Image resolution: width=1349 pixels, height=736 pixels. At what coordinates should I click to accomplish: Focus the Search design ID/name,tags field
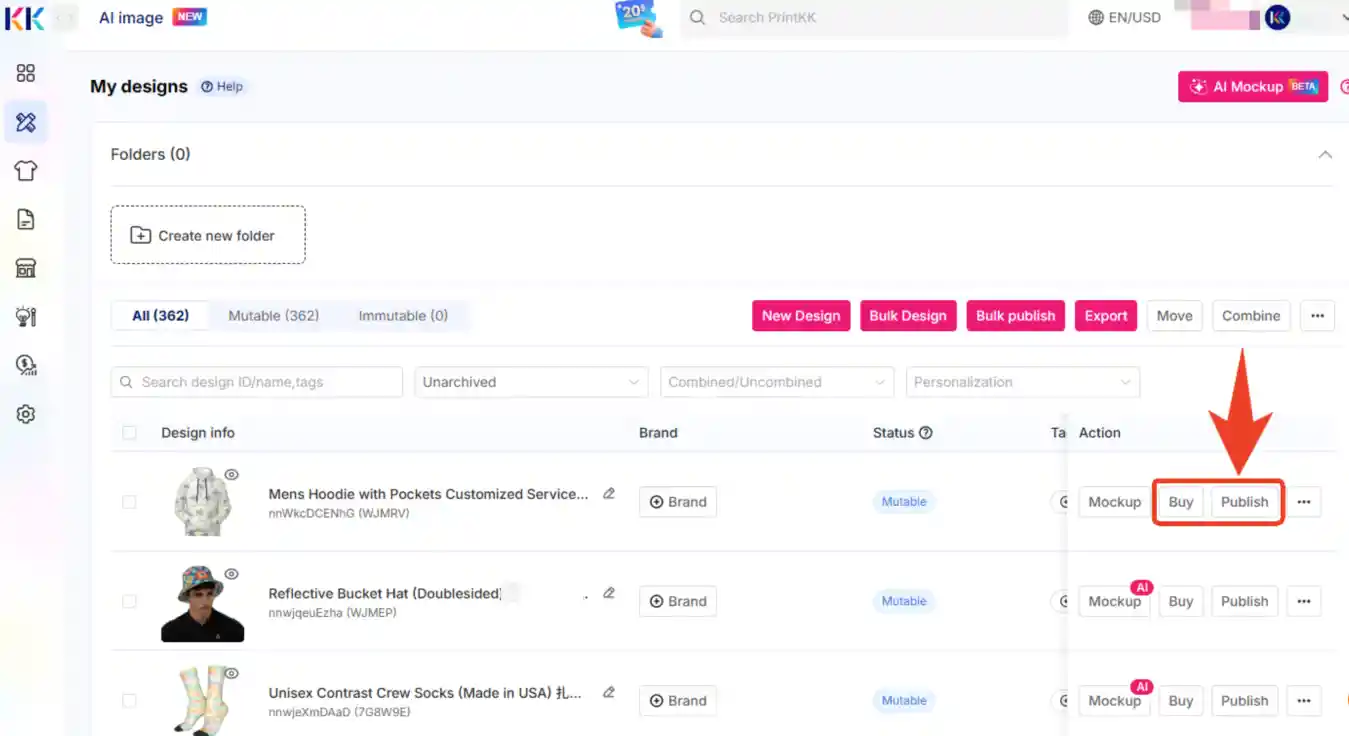(x=257, y=382)
